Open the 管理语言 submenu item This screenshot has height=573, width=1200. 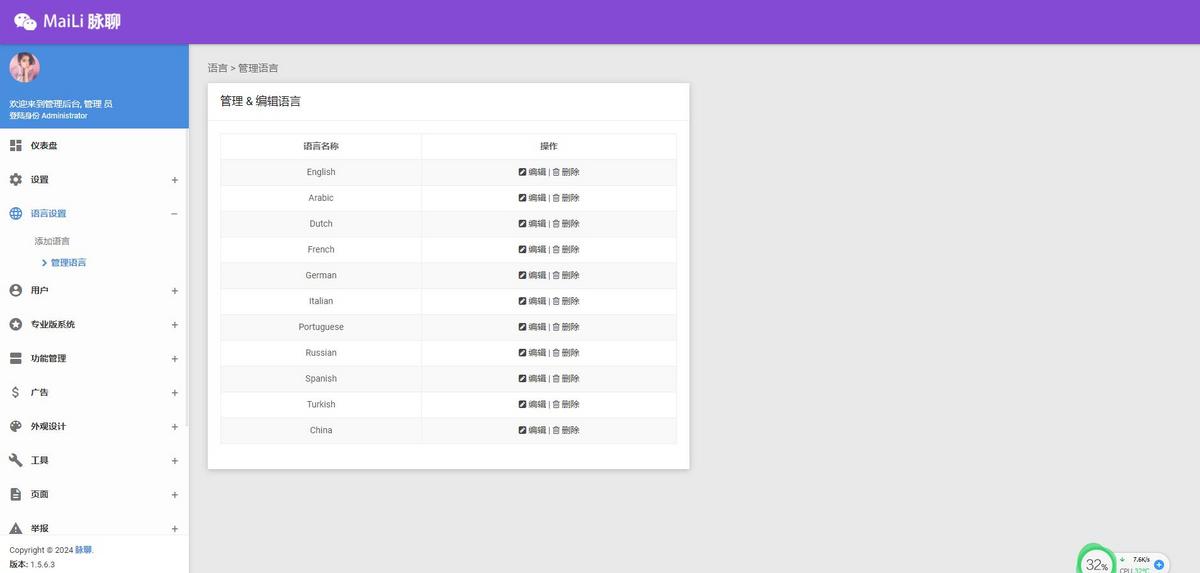[x=68, y=262]
